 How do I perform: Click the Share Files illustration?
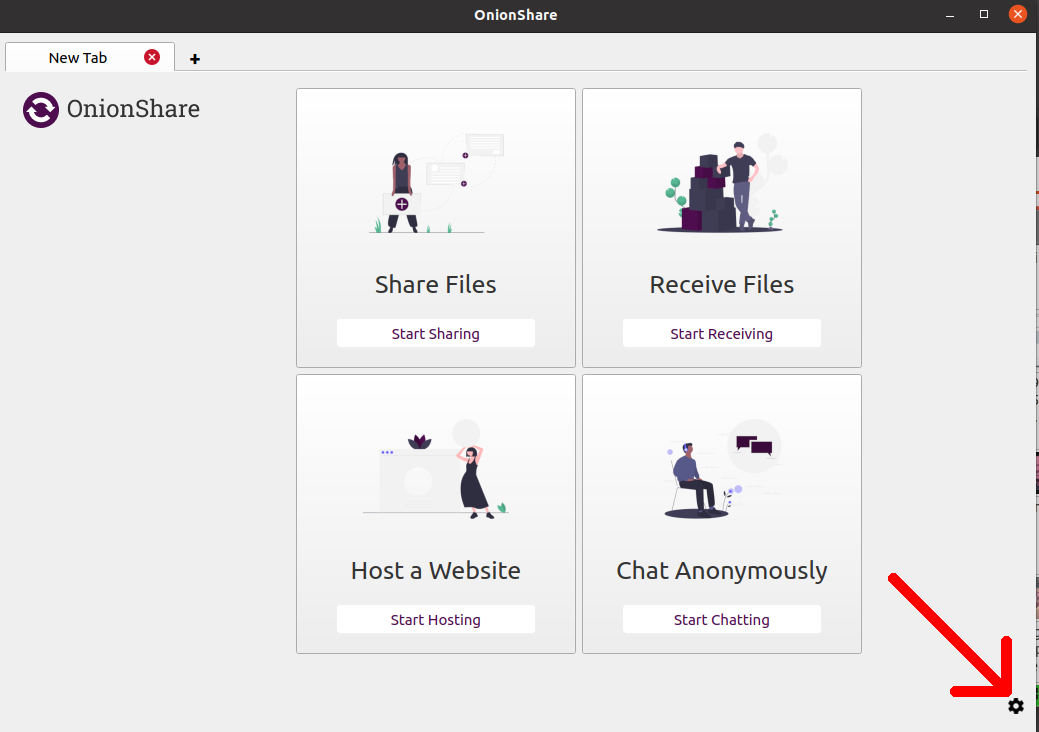[436, 182]
